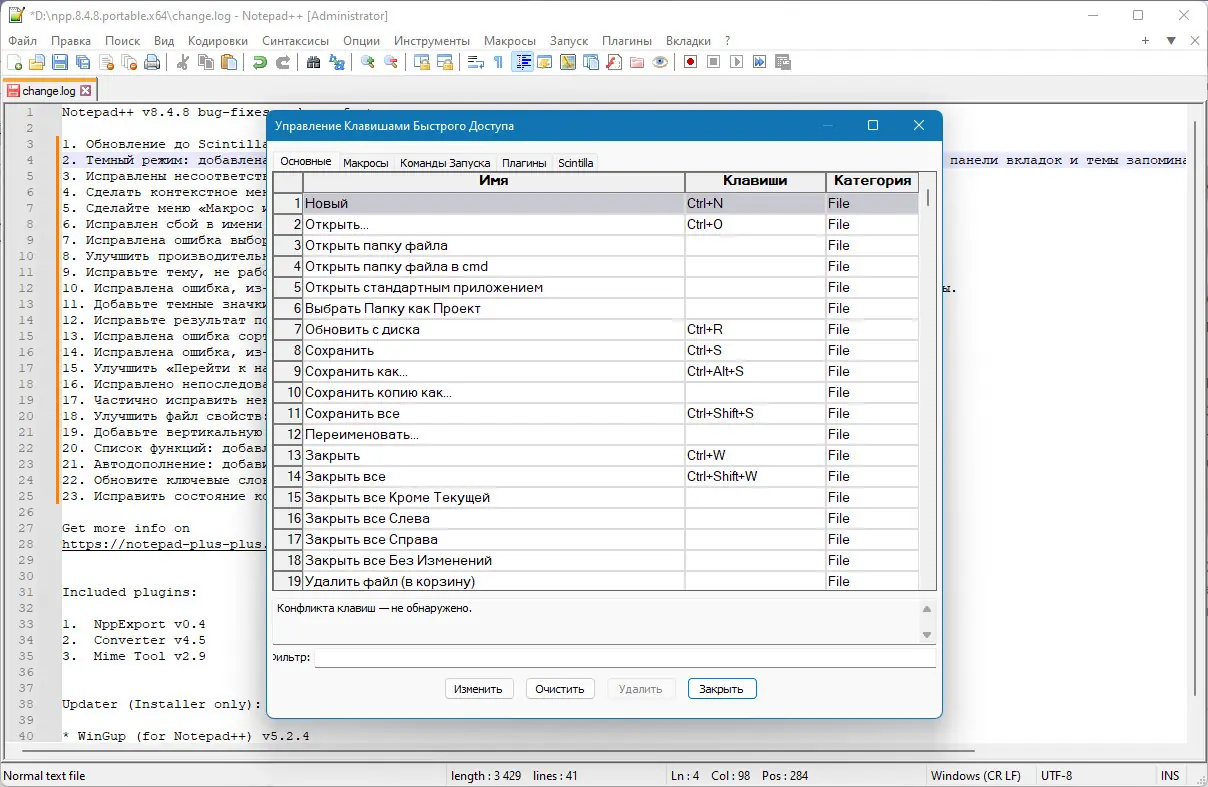Image resolution: width=1208 pixels, height=787 pixels.
Task: Select the Обновить с диска row
Action: coord(596,329)
